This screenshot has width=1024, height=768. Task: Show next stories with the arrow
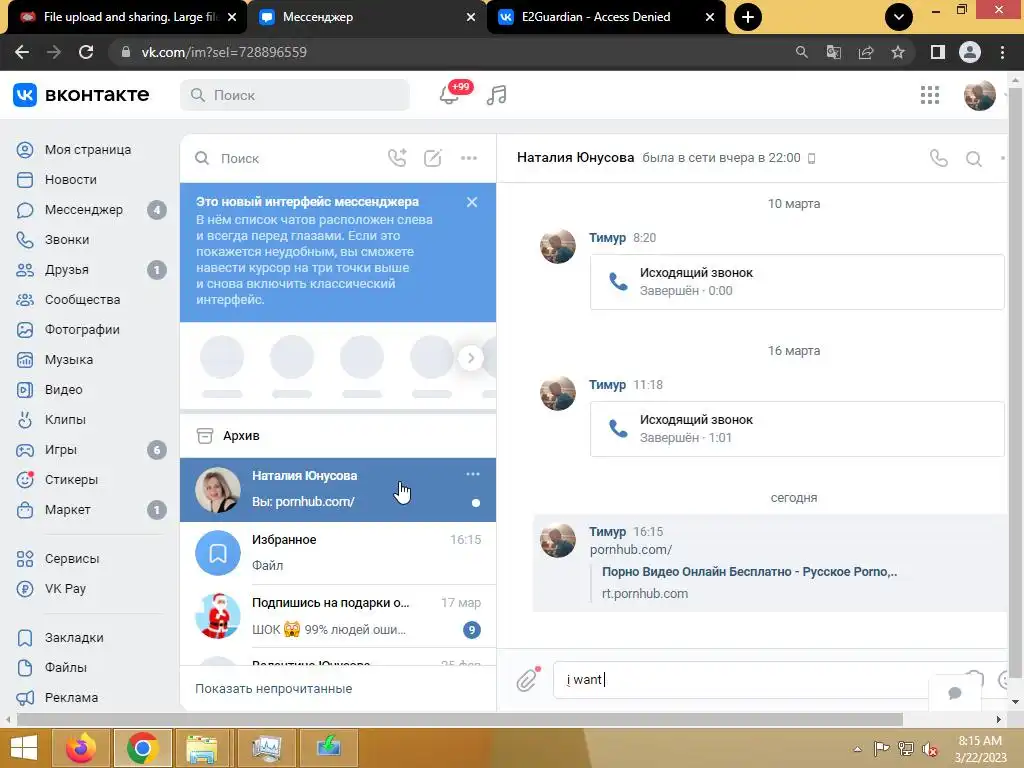click(x=471, y=358)
